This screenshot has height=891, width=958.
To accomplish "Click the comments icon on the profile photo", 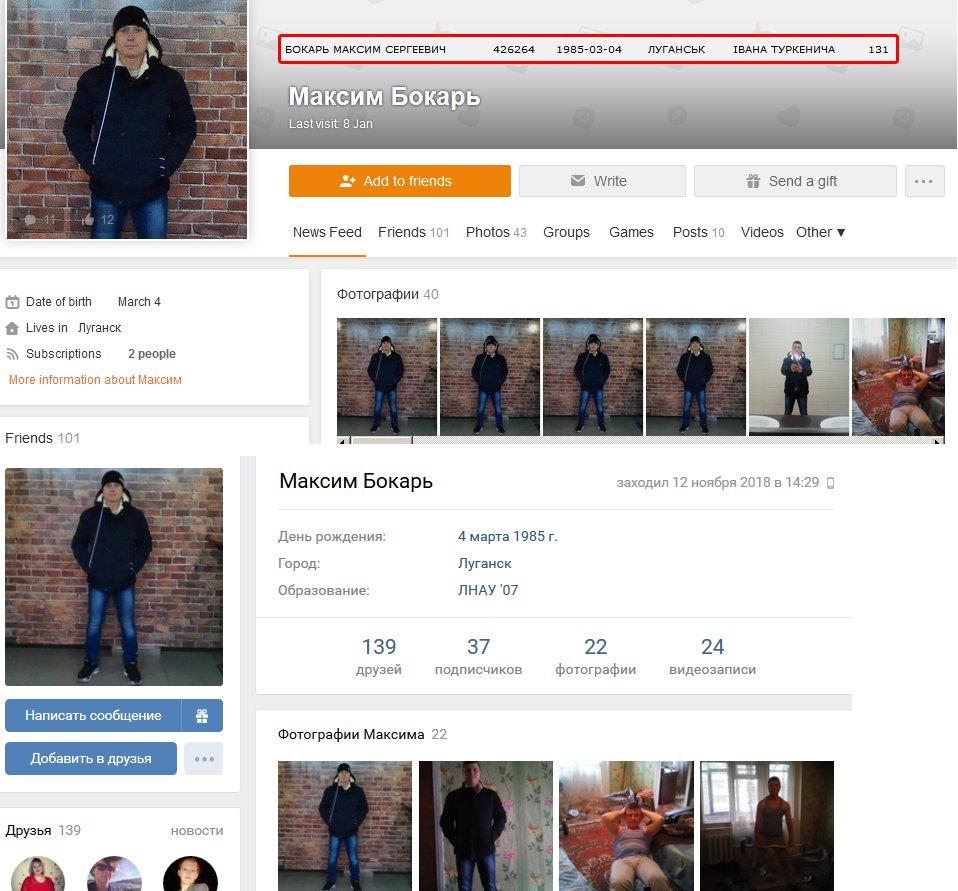I will point(30,220).
